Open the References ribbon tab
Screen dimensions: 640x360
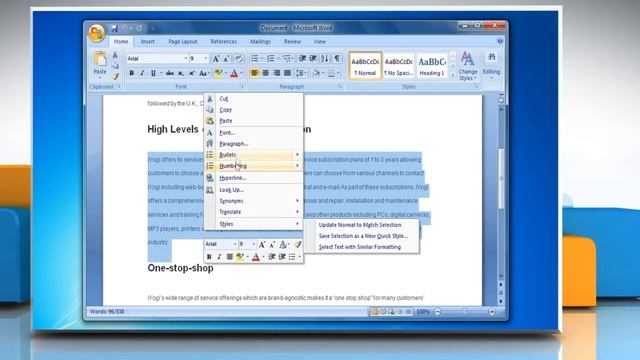tap(224, 42)
